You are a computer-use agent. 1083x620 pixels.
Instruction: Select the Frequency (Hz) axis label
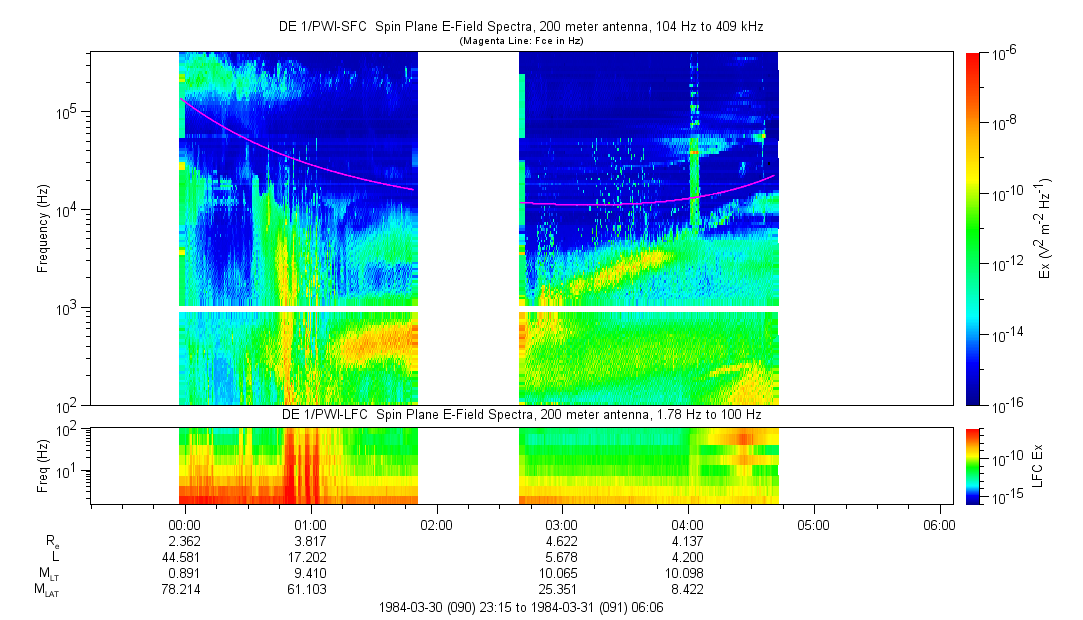pyautogui.click(x=42, y=228)
